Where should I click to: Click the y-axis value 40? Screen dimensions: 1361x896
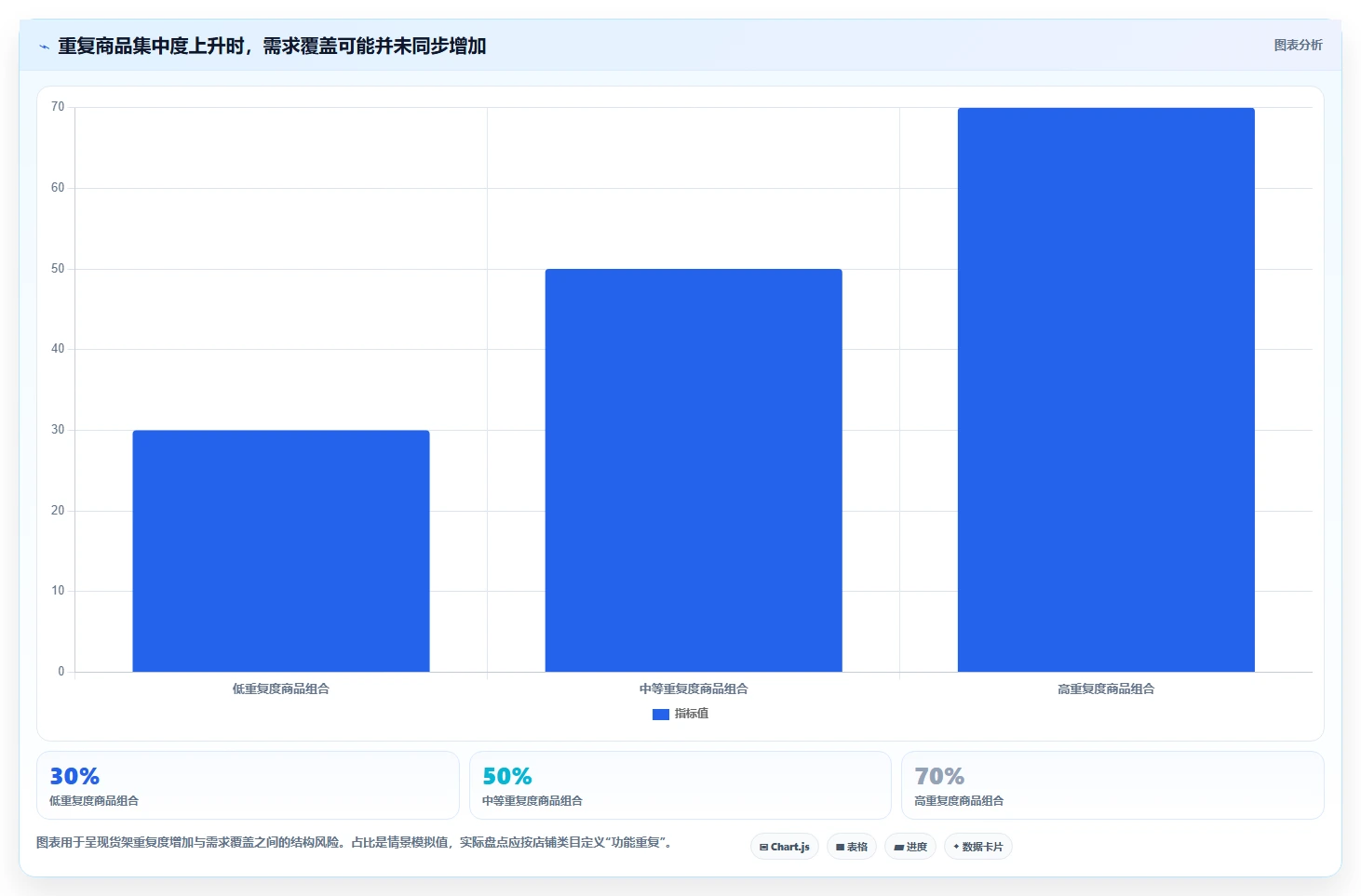coord(58,349)
